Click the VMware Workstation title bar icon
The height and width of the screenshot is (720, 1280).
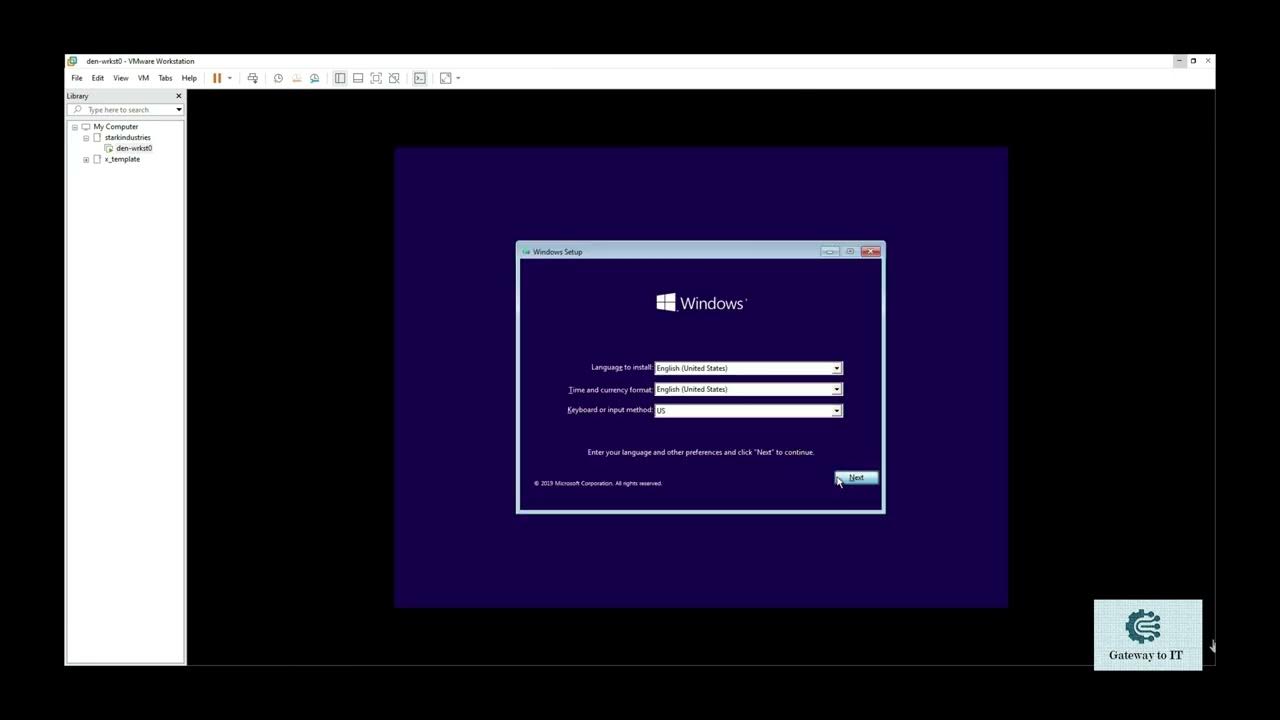pos(72,61)
